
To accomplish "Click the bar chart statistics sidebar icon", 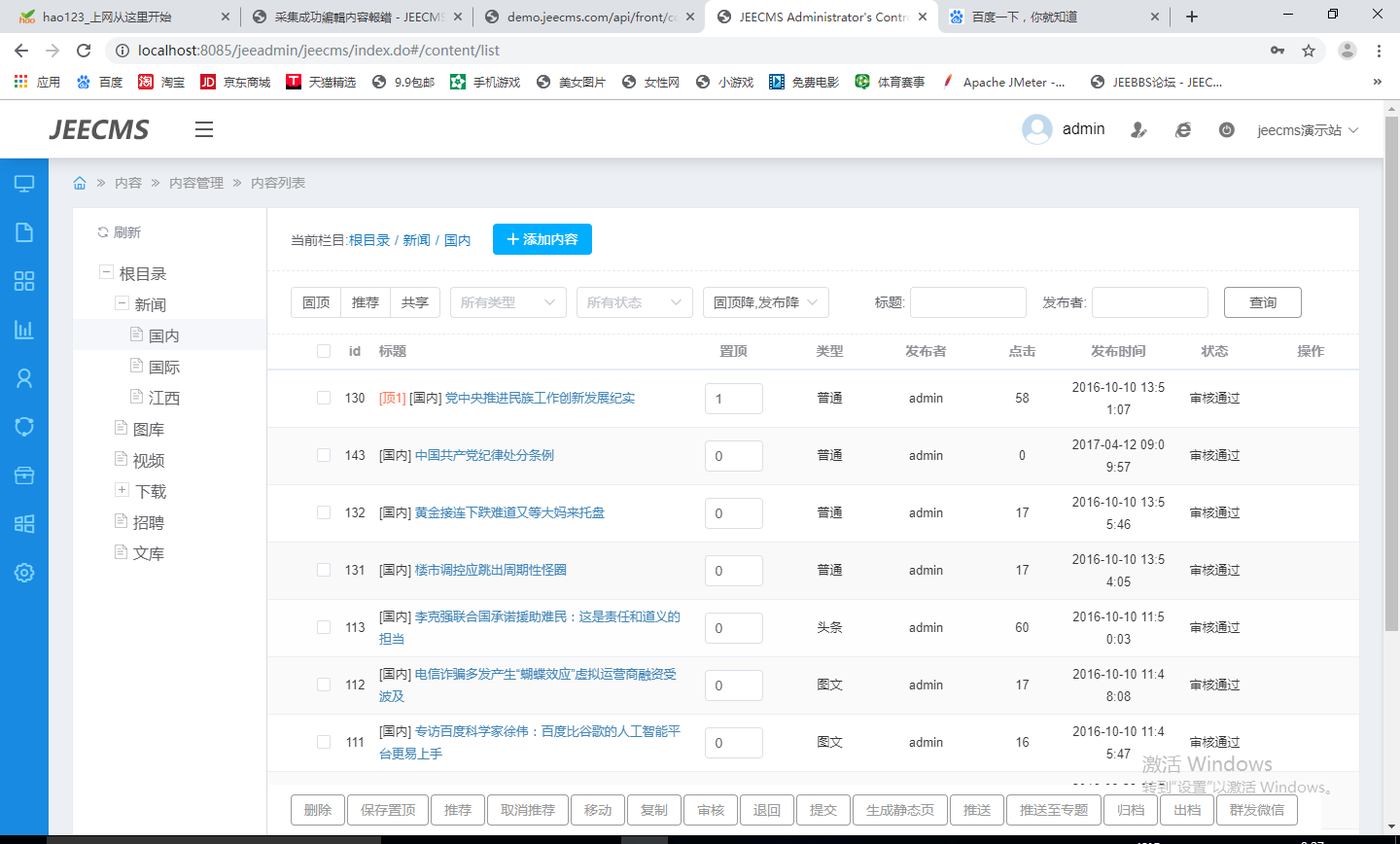I will (x=24, y=330).
